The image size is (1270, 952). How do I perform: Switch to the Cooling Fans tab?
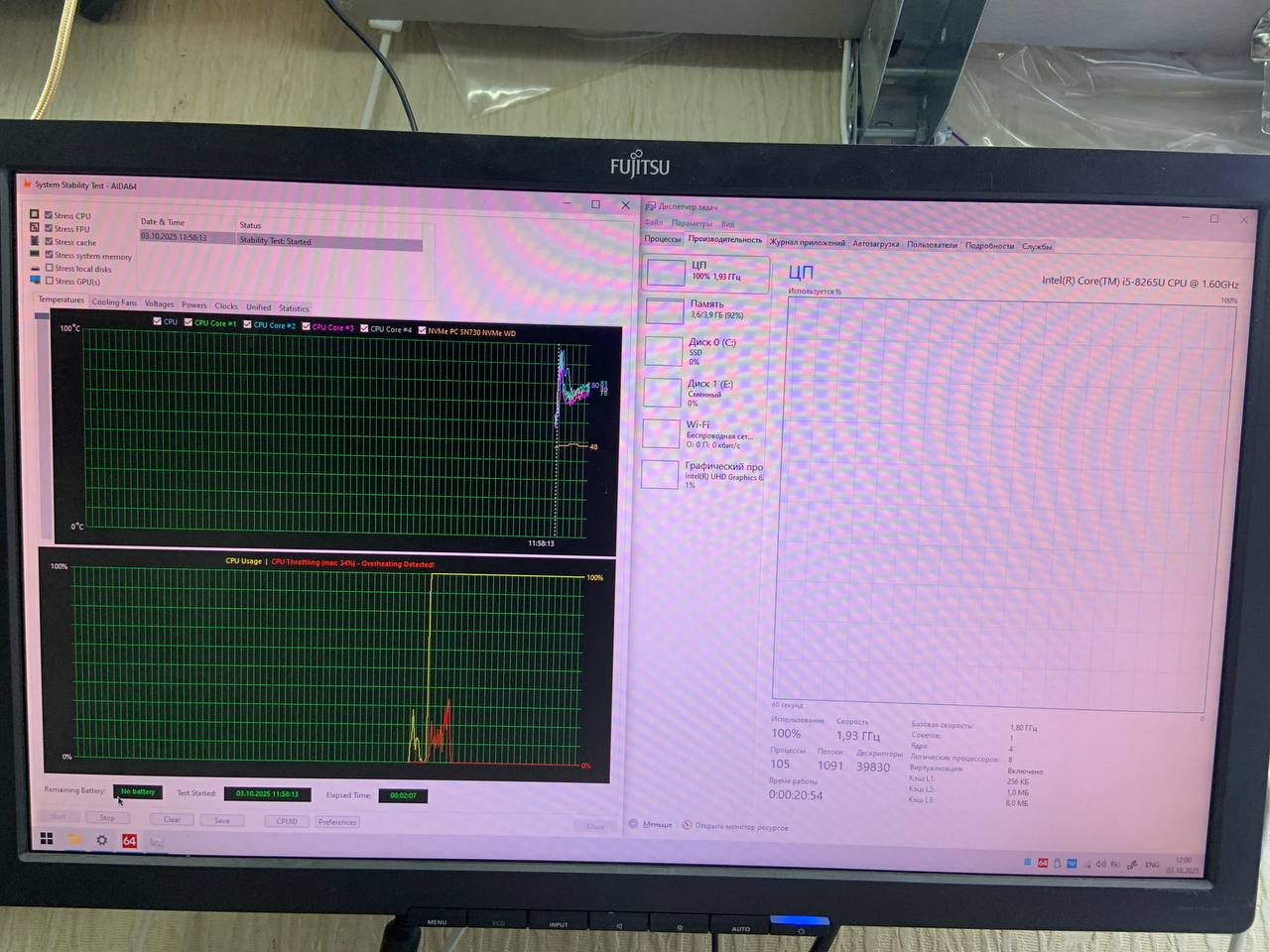point(114,302)
